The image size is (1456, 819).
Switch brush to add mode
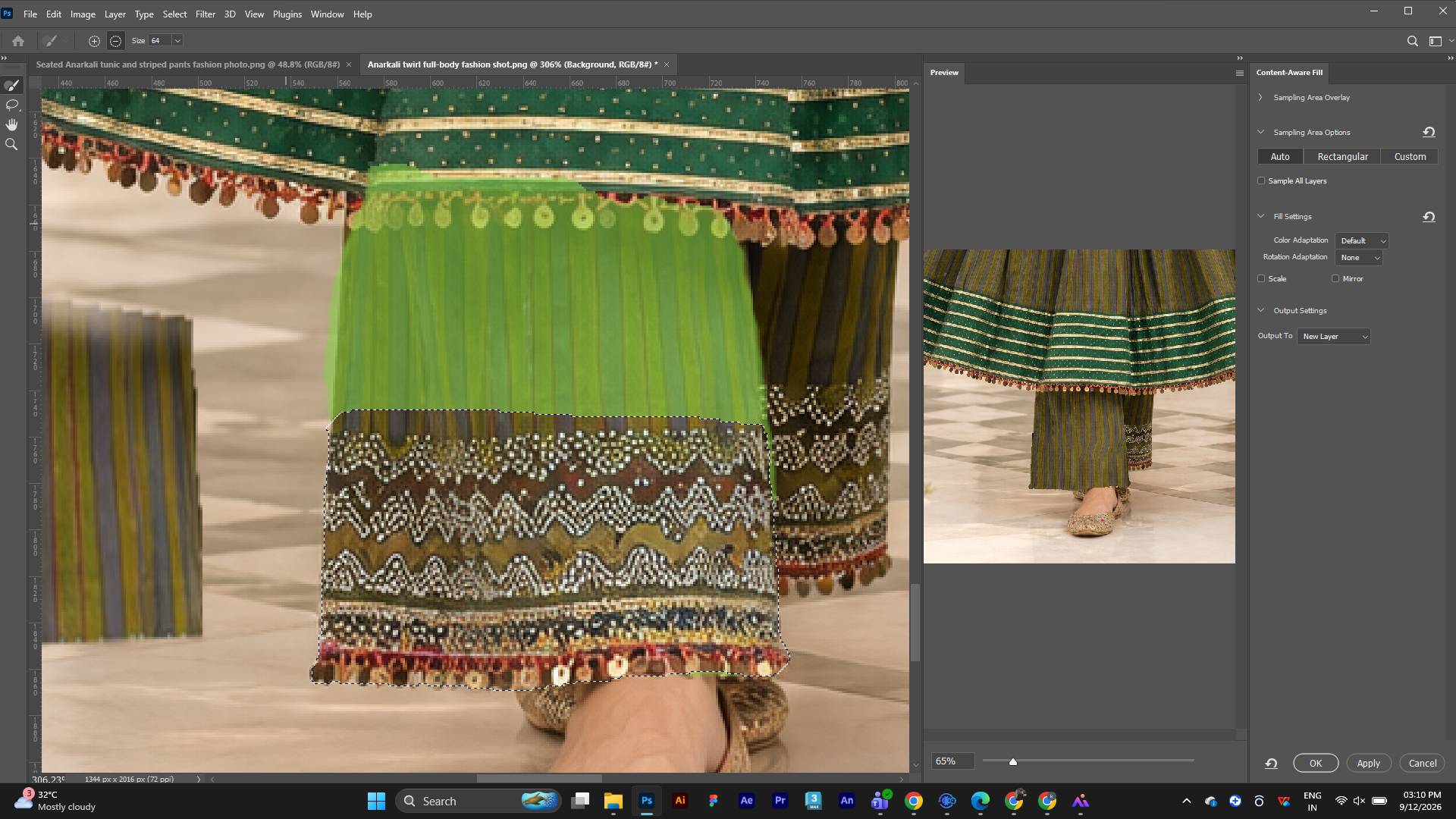(94, 41)
